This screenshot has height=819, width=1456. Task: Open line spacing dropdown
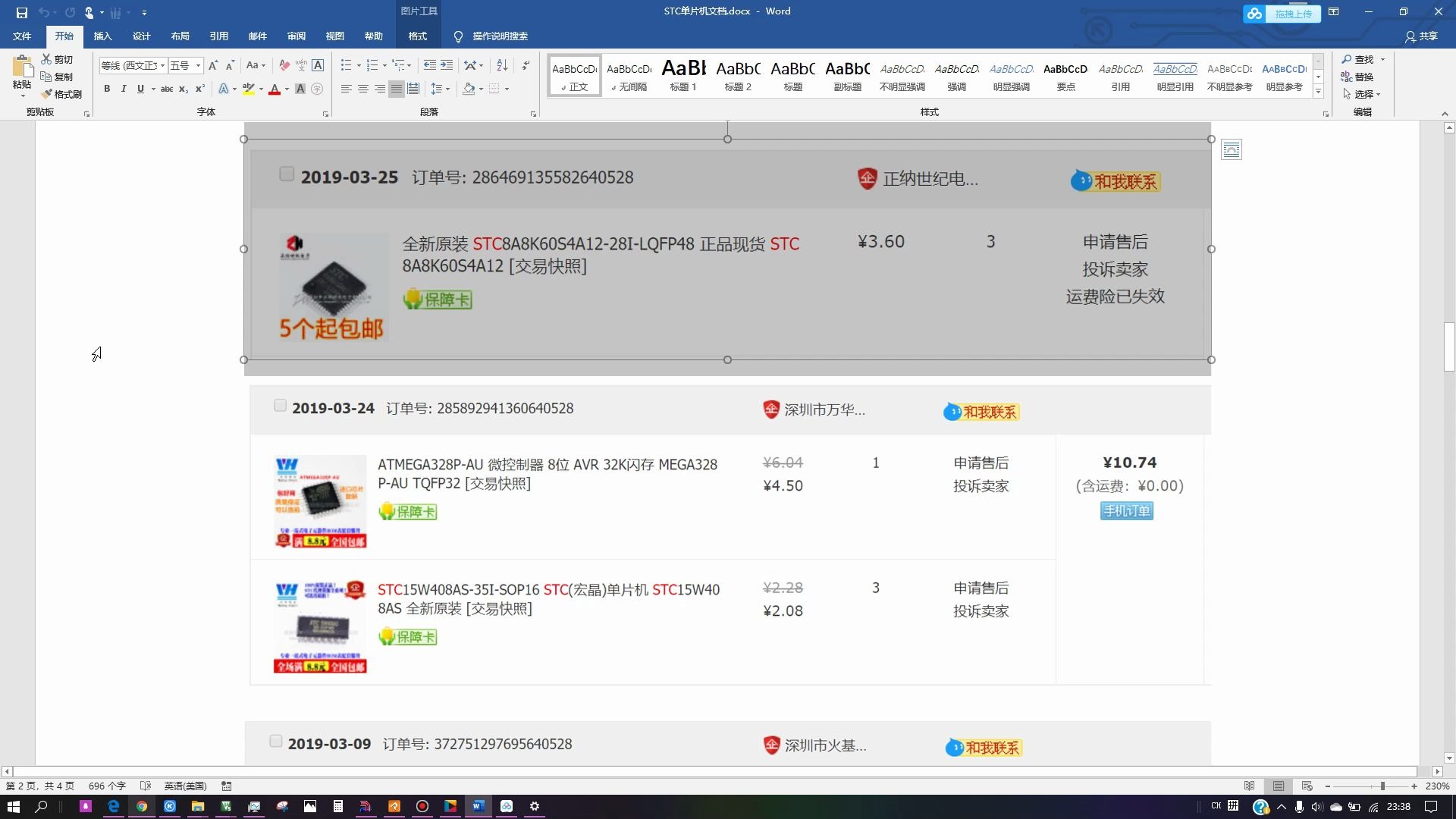click(x=440, y=89)
